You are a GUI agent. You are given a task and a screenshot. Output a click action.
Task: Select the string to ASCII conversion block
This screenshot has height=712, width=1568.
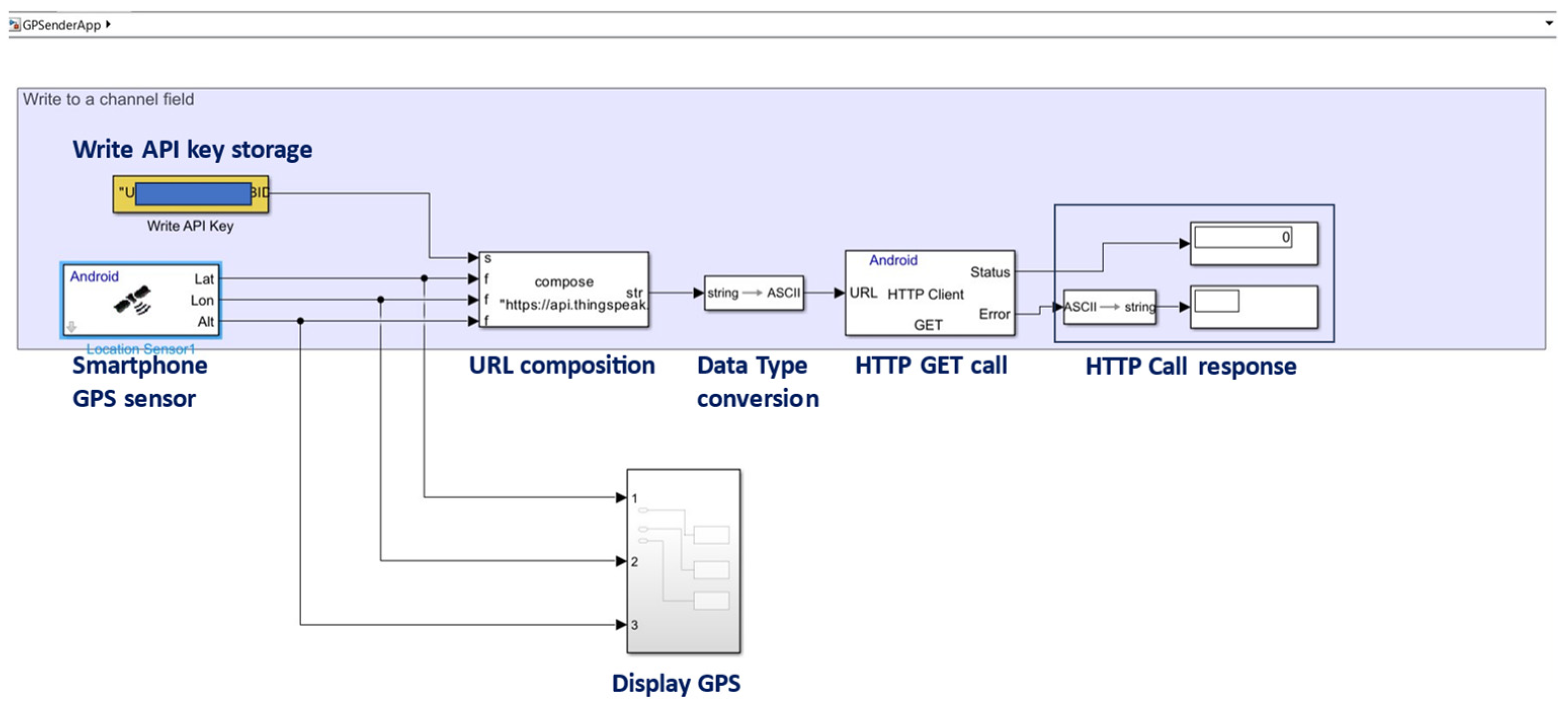coord(753,293)
